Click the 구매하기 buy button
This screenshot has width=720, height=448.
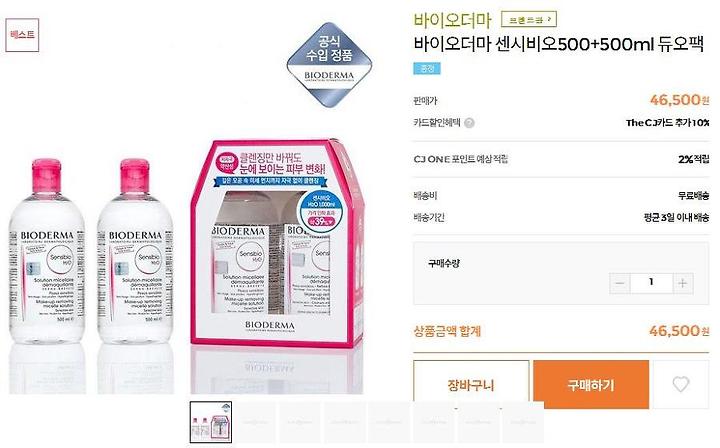591,385
